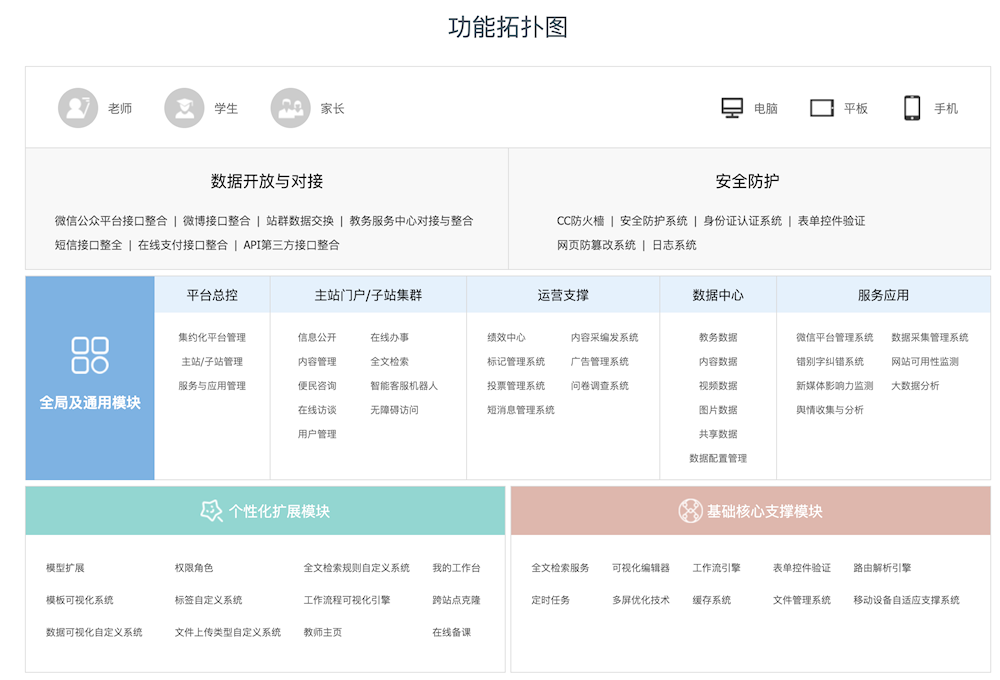Click 教务服务中心对接与整合 item
The height and width of the screenshot is (680, 1000).
[411, 221]
